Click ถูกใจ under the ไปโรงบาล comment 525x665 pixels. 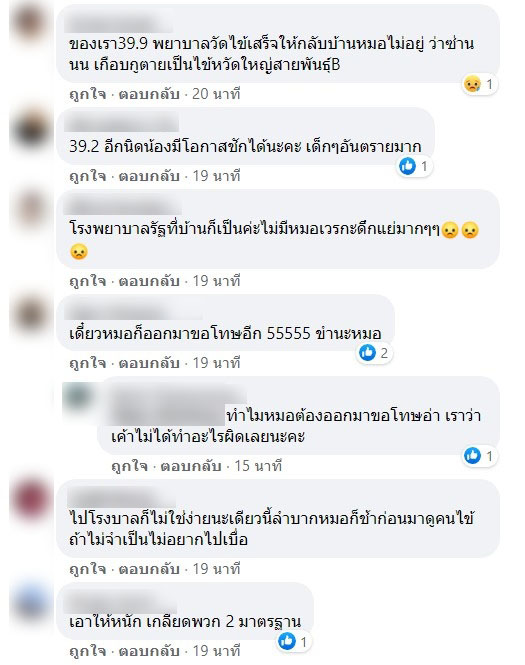point(87,569)
